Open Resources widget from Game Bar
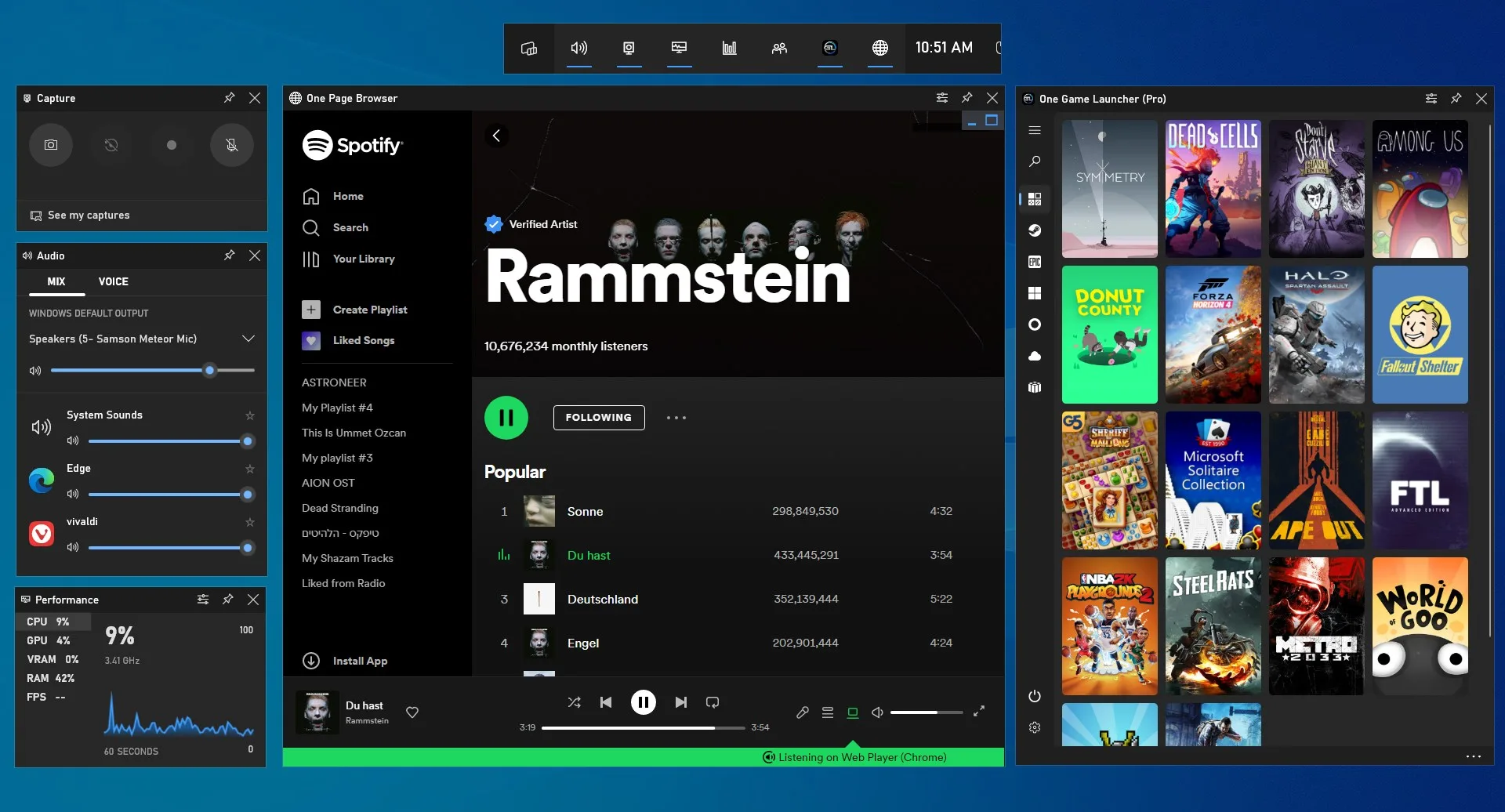 click(730, 49)
